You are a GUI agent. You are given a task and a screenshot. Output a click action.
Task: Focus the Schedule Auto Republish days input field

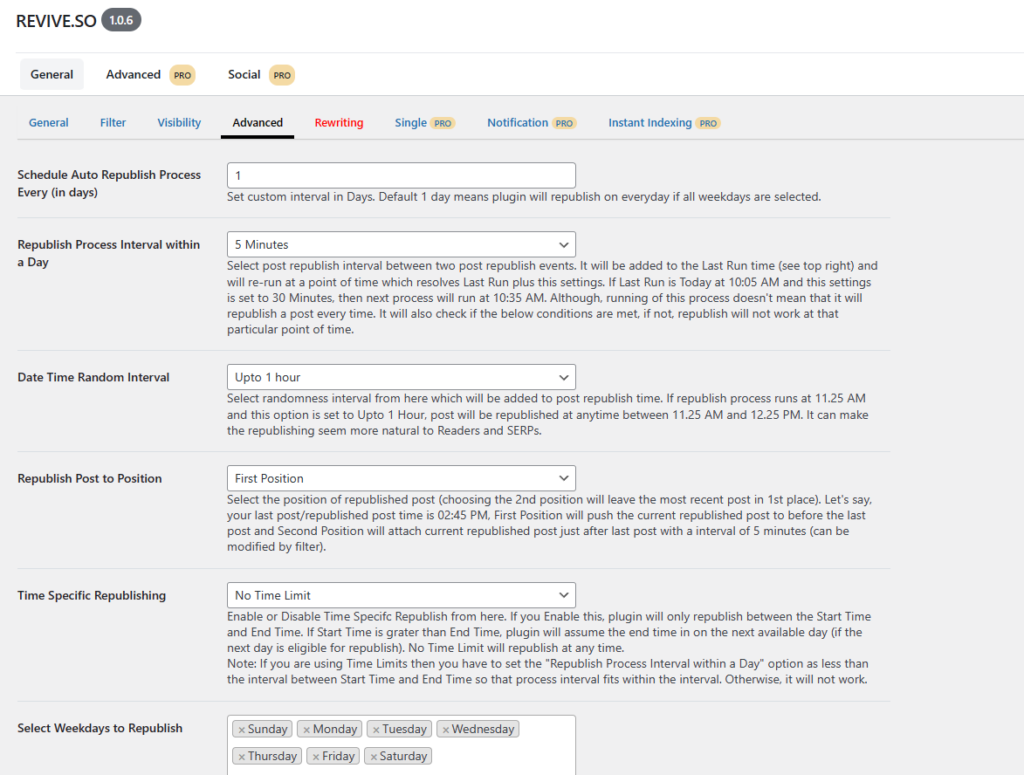click(401, 176)
